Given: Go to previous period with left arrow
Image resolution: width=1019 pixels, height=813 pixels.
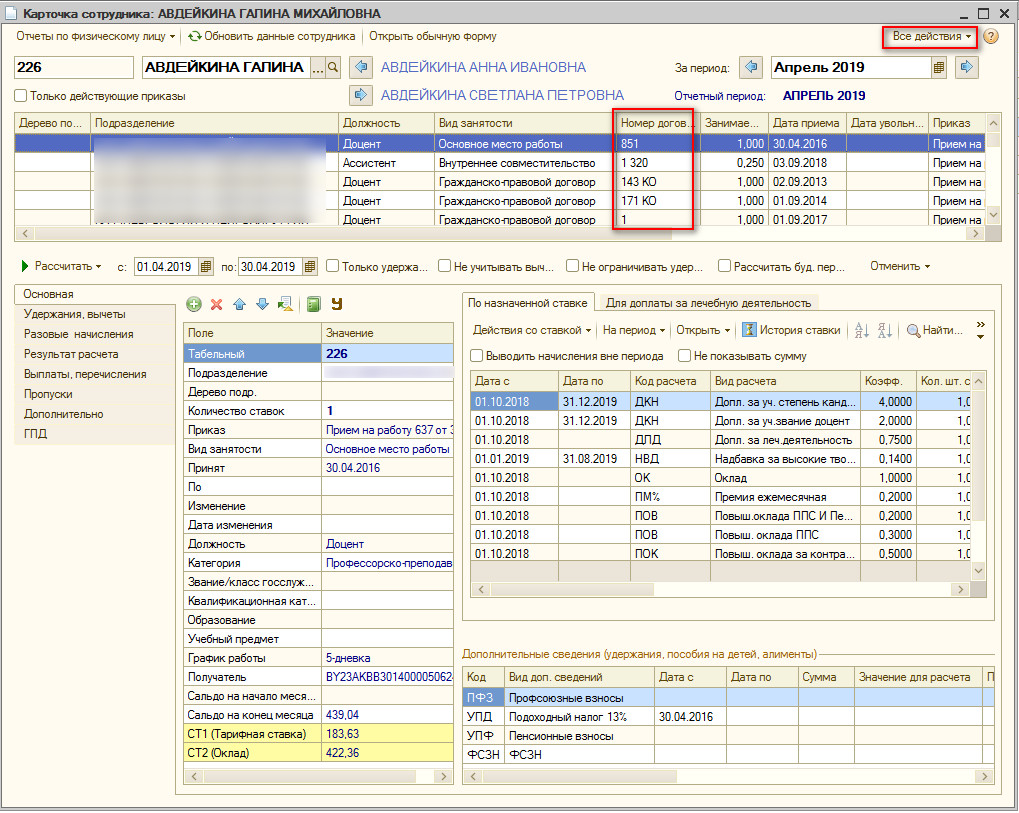Looking at the screenshot, I should [x=751, y=67].
